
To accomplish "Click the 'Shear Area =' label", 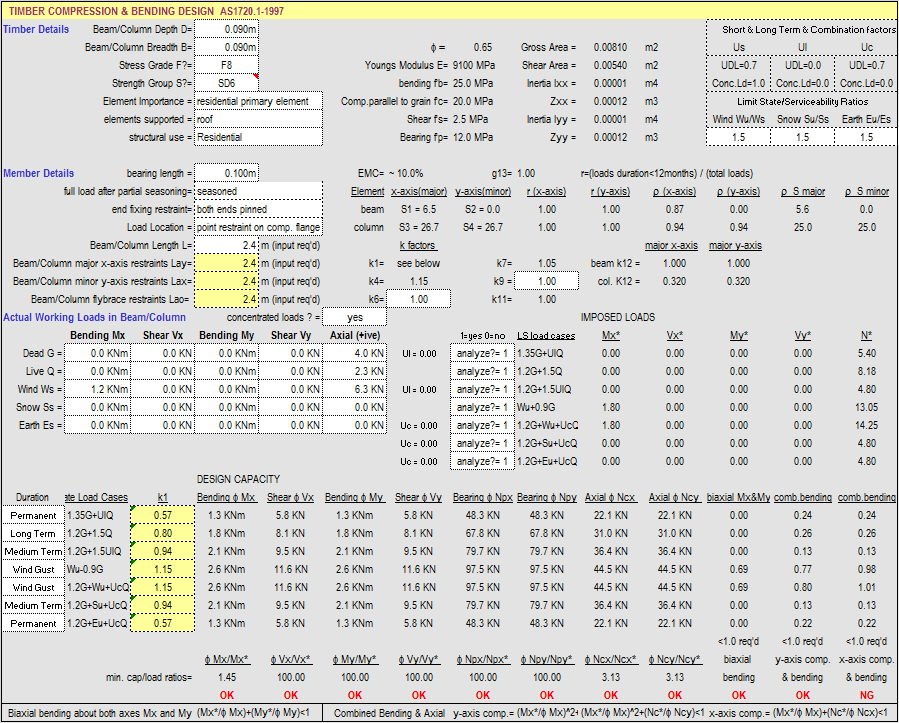I will (549, 65).
